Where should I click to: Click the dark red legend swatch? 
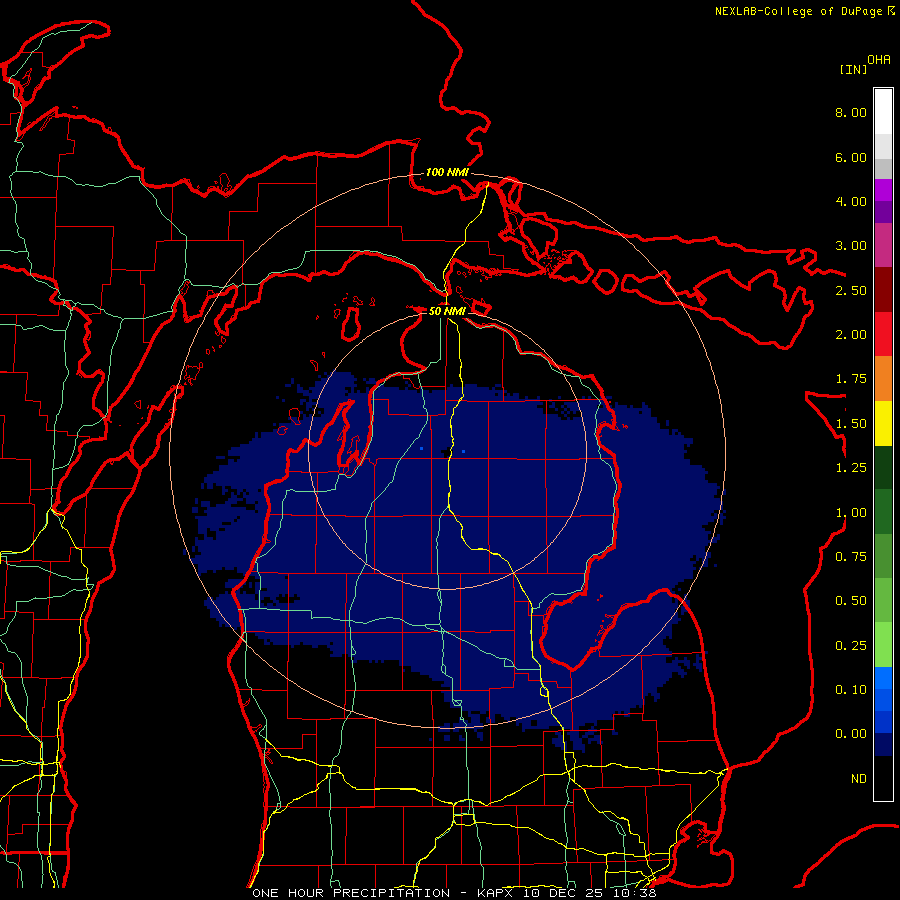(x=883, y=290)
